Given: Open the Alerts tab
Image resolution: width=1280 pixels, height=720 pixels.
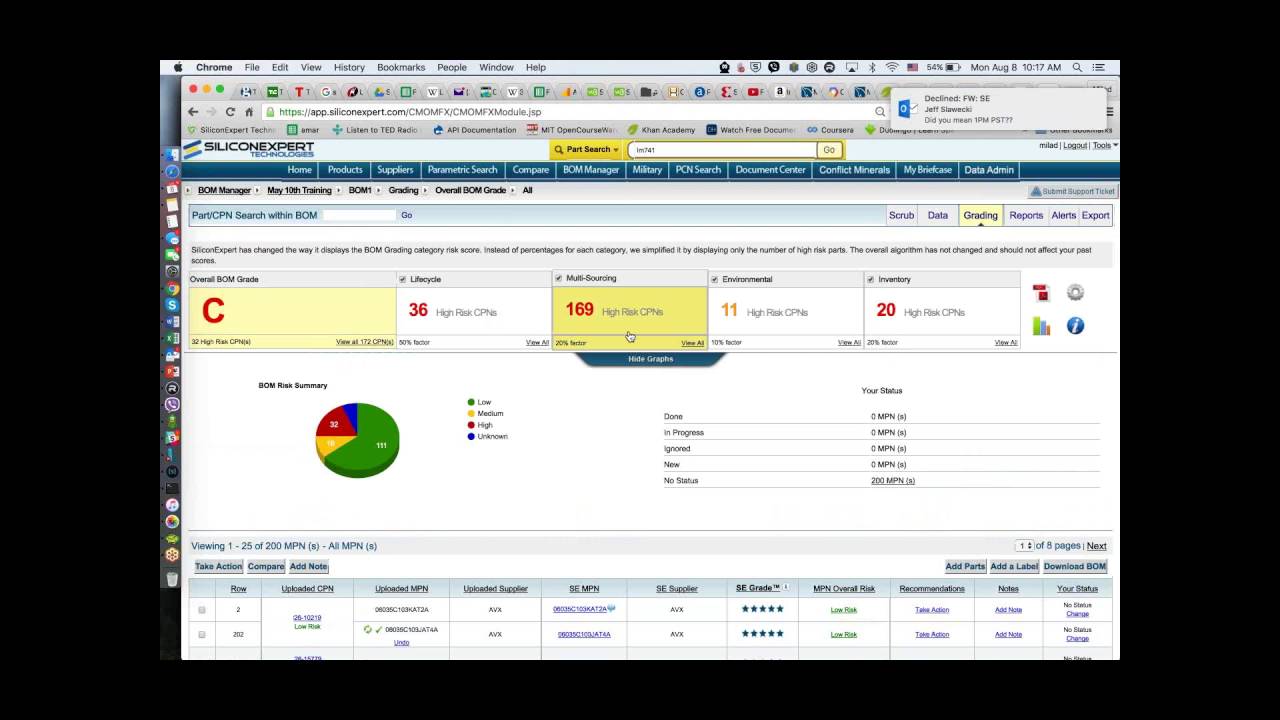Looking at the screenshot, I should (1064, 215).
